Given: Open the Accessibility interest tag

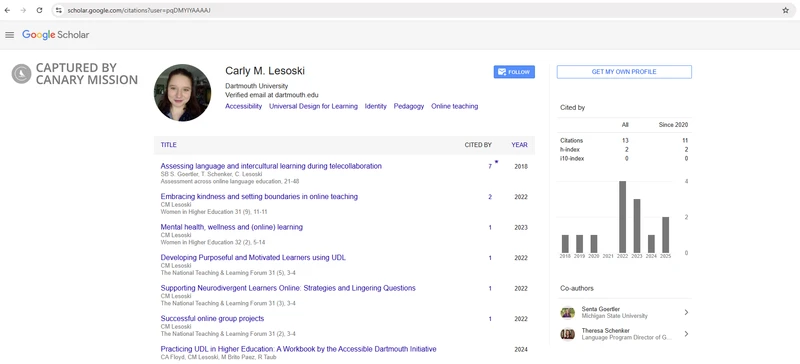Looking at the screenshot, I should pos(243,106).
